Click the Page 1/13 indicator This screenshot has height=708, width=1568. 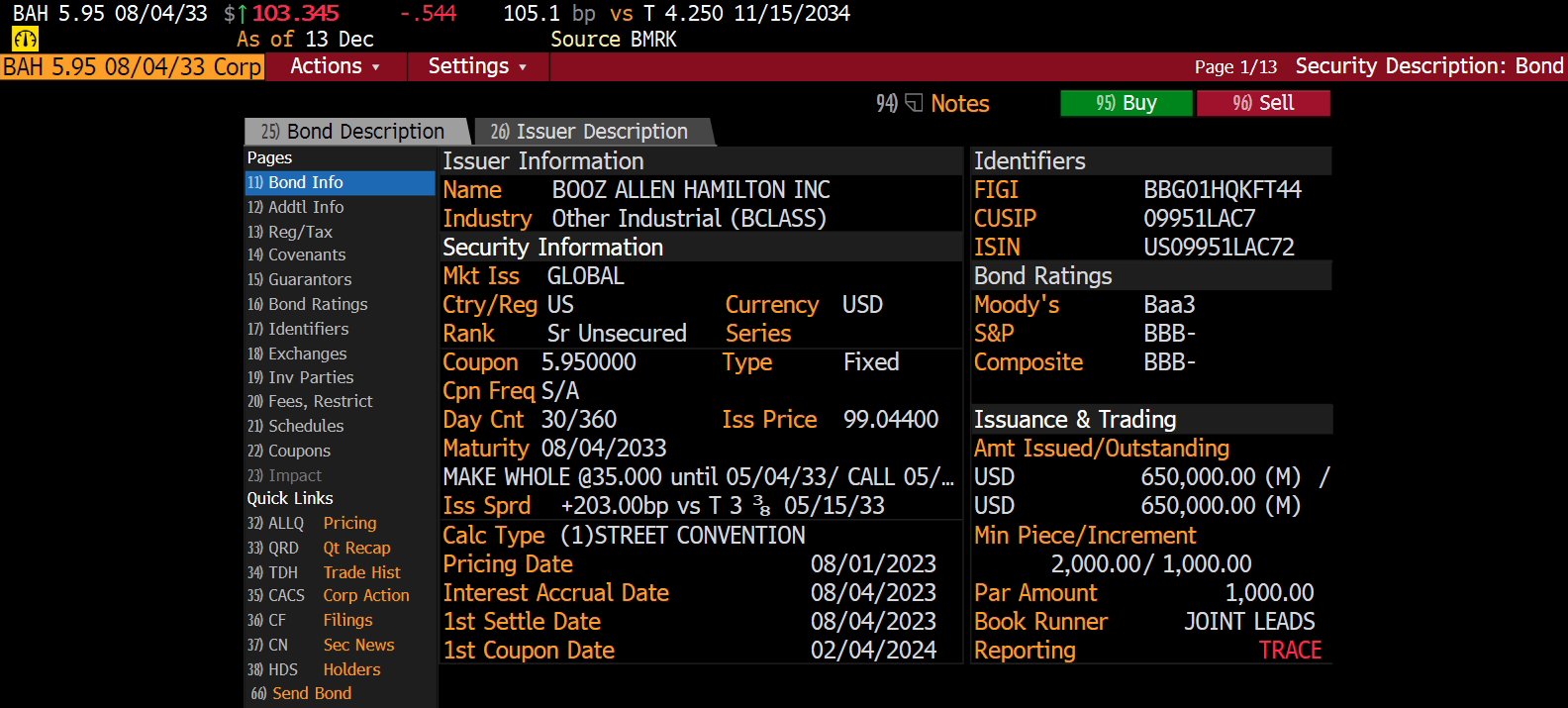tap(1235, 67)
